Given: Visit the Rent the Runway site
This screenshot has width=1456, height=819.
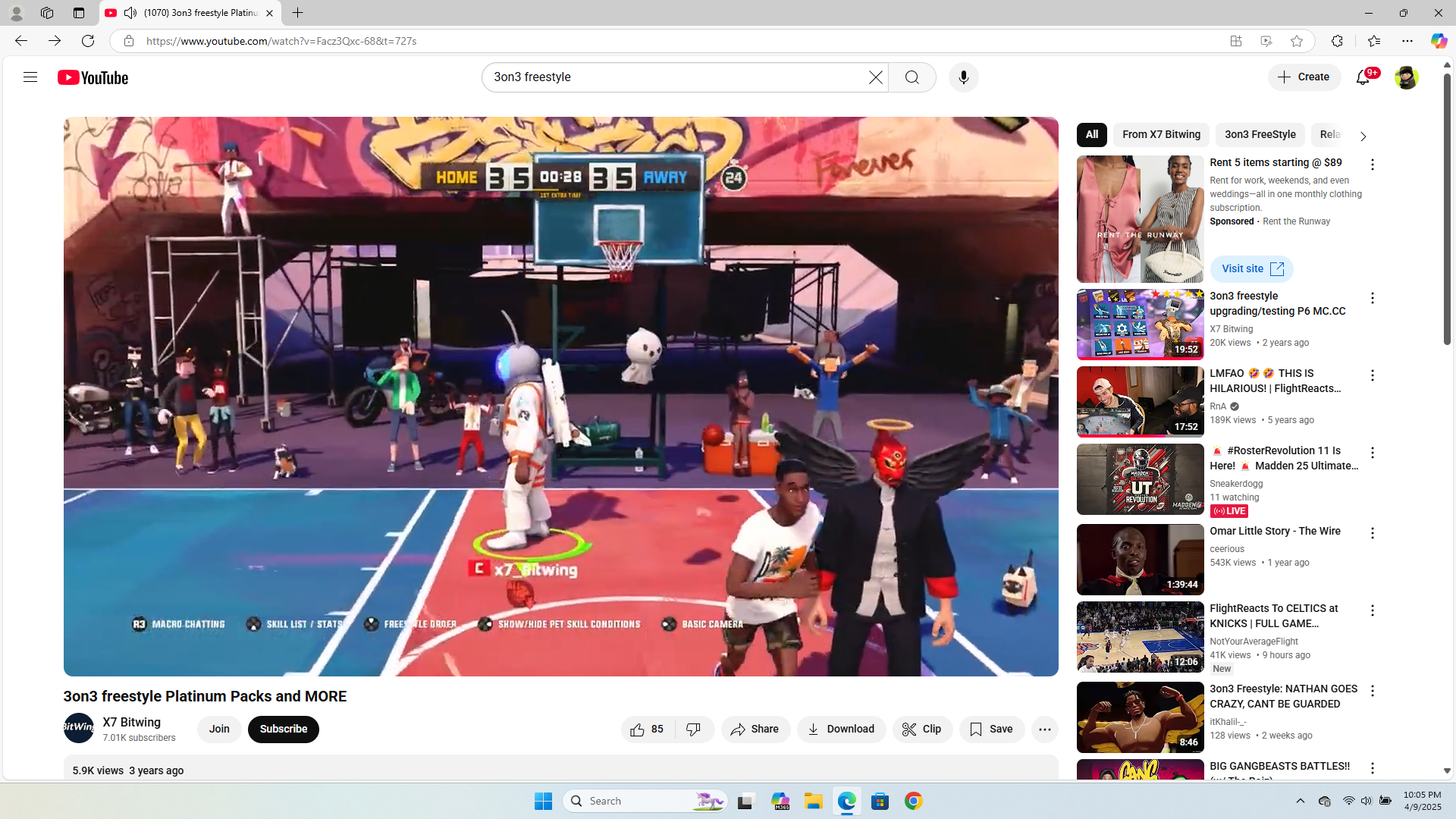Looking at the screenshot, I should click(x=1252, y=269).
